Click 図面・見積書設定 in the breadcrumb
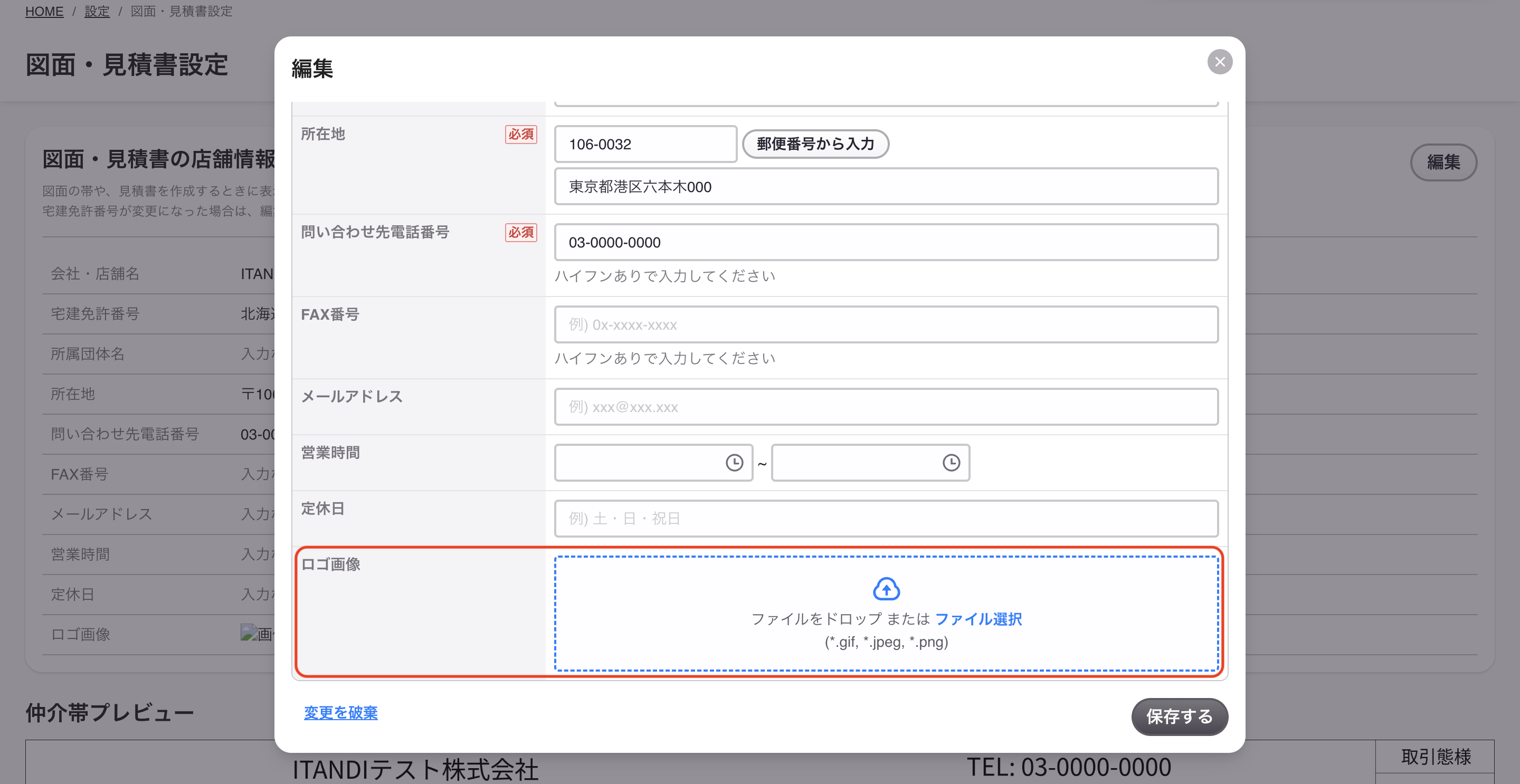 [181, 11]
